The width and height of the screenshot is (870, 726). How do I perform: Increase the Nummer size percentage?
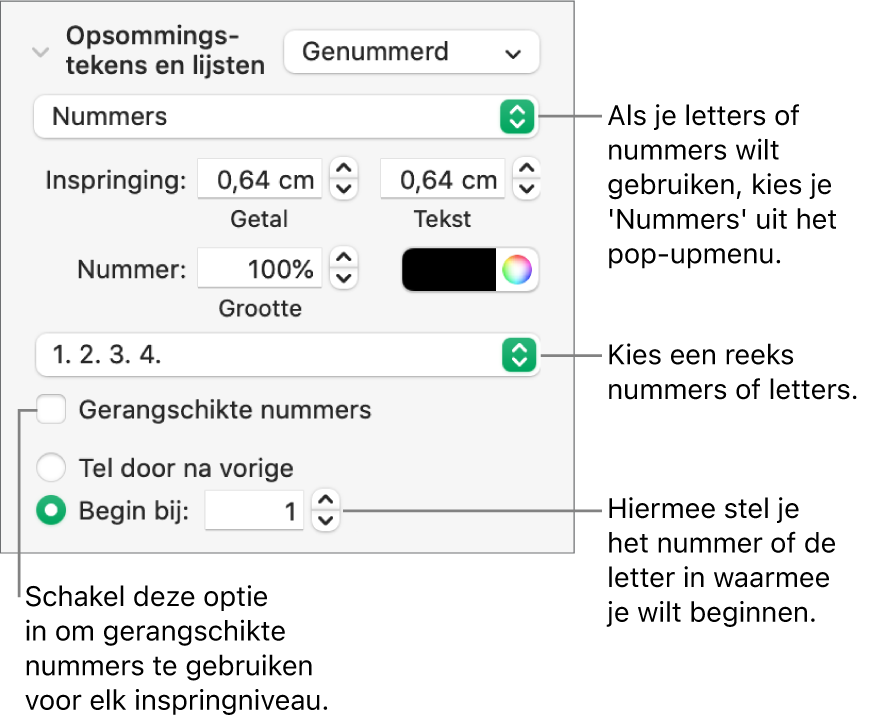tap(344, 258)
